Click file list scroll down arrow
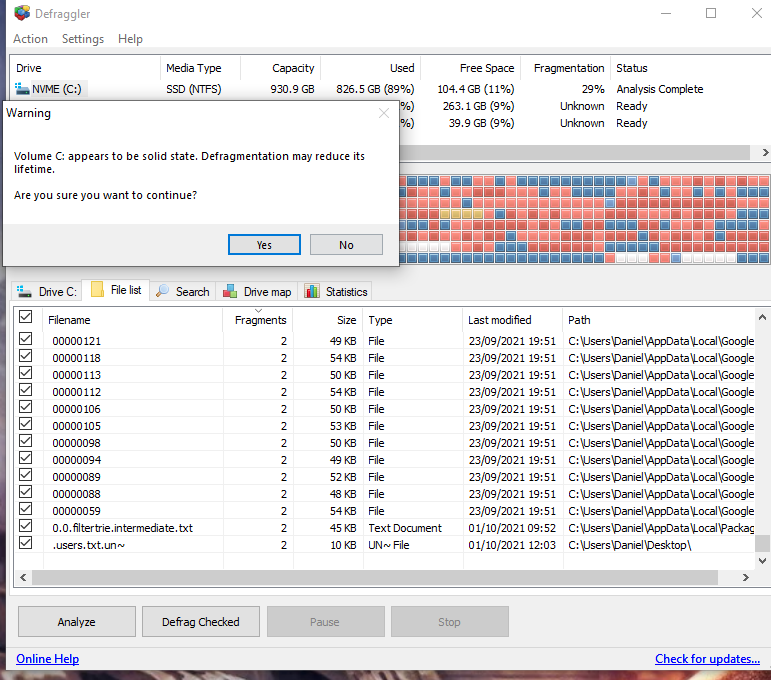Screen dimensions: 771x680 [x=762, y=561]
